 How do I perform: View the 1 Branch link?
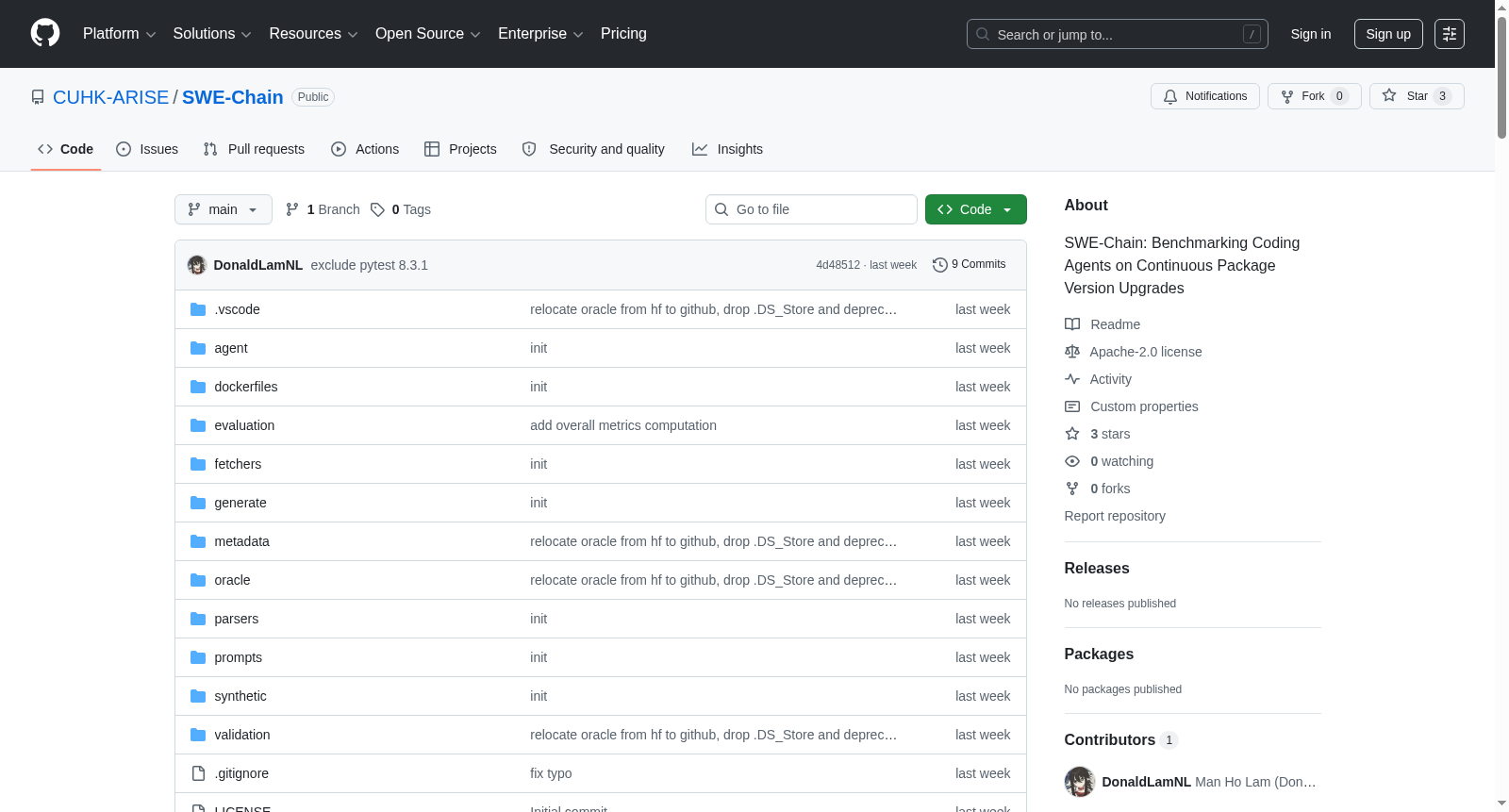(x=323, y=209)
